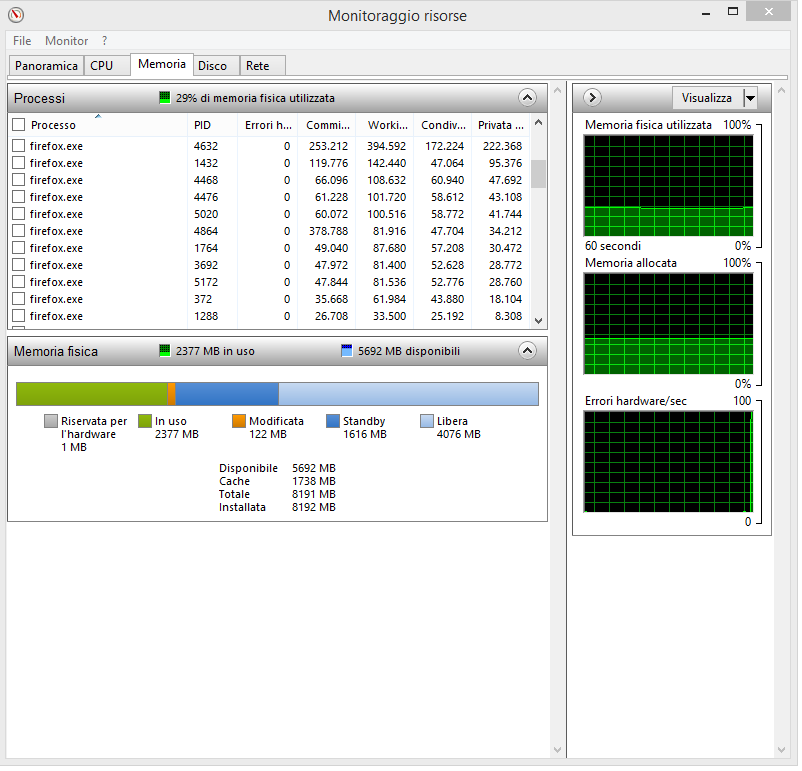
Task: Click the Memoria allocata graph
Action: point(671,325)
